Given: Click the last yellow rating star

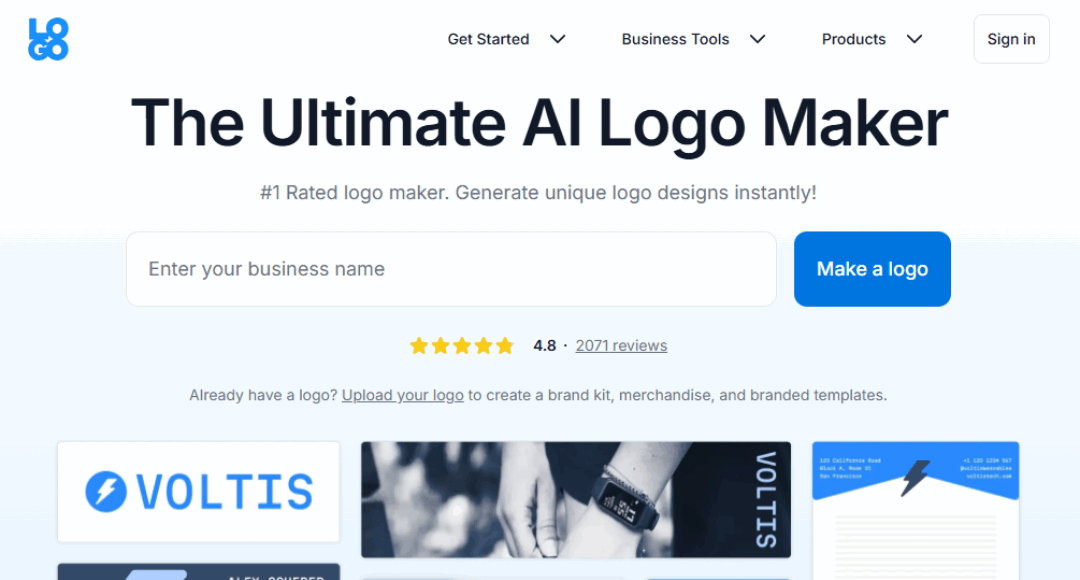Looking at the screenshot, I should 505,345.
